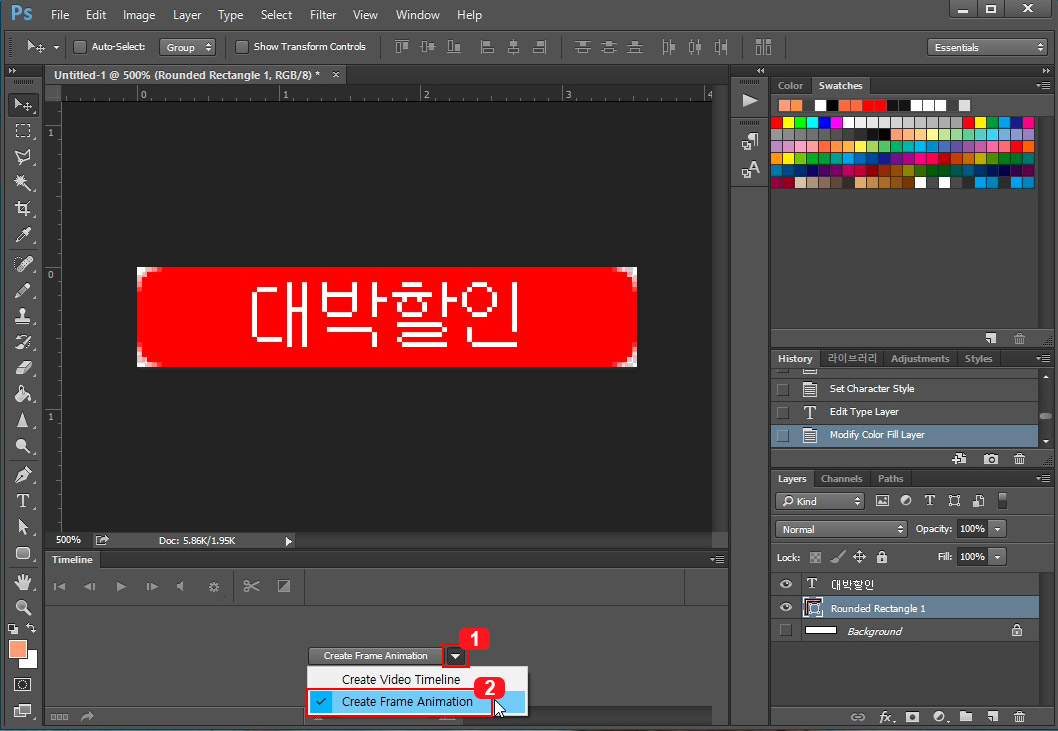Switch to the Channels tab

(841, 478)
